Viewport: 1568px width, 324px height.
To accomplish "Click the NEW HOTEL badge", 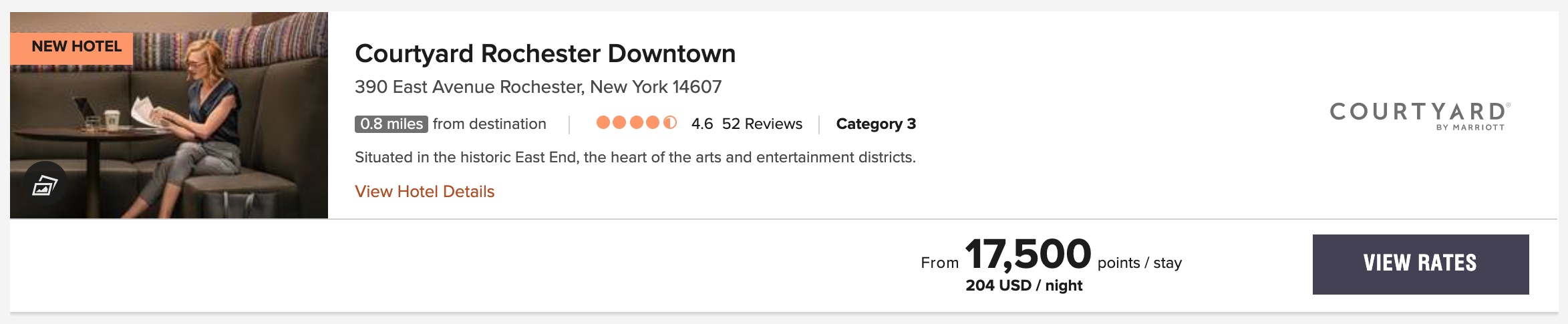I will [72, 47].
